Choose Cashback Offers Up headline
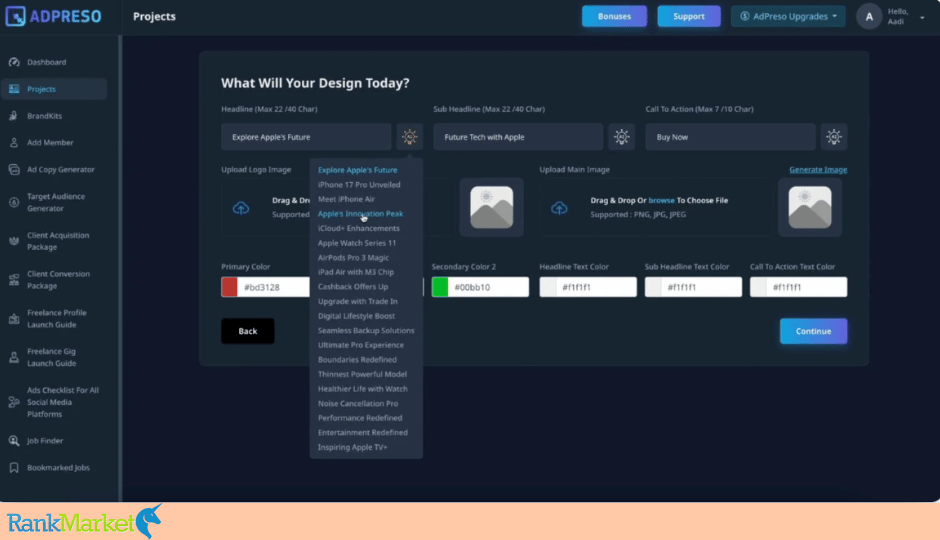The width and height of the screenshot is (940, 540). click(352, 286)
